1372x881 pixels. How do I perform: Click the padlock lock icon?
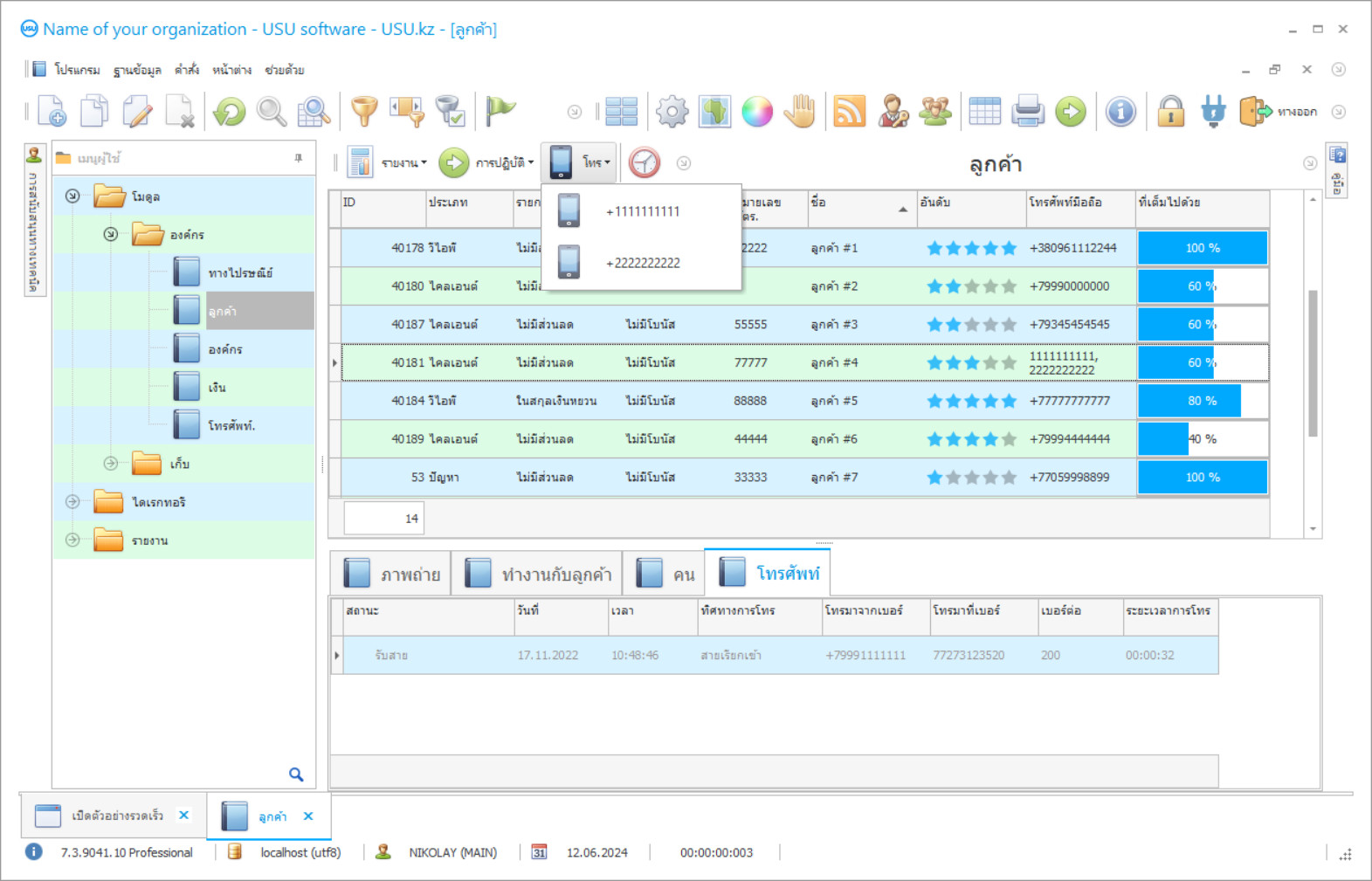click(x=1170, y=112)
